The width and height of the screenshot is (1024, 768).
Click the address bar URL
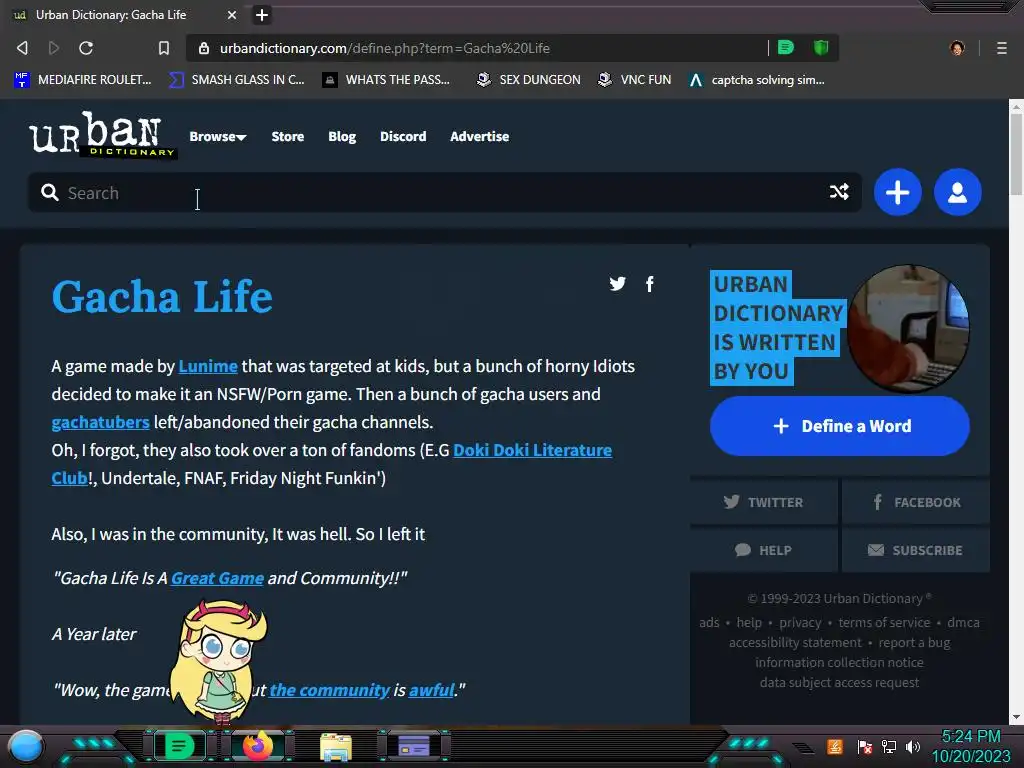385,48
